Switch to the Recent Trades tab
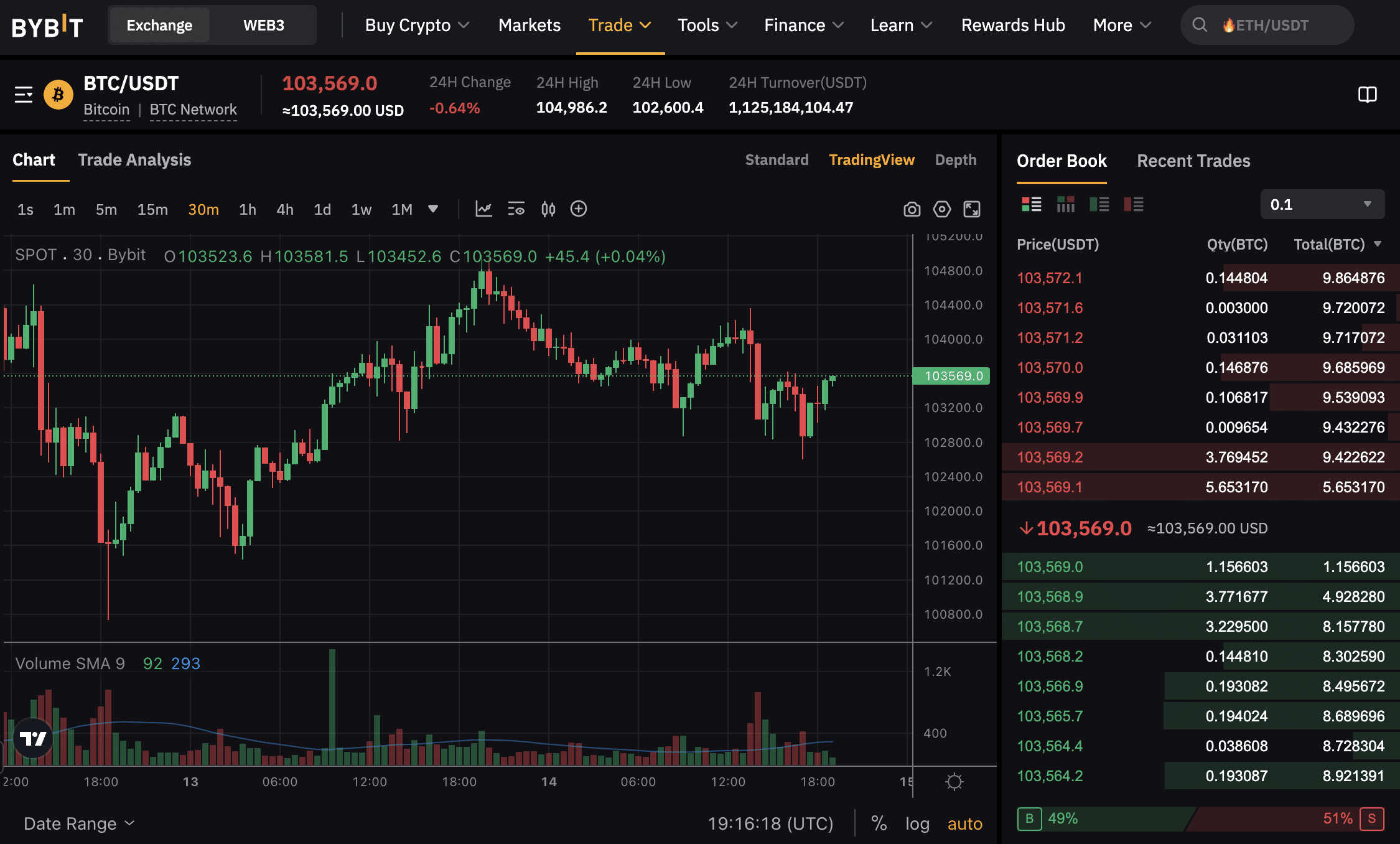 point(1193,161)
